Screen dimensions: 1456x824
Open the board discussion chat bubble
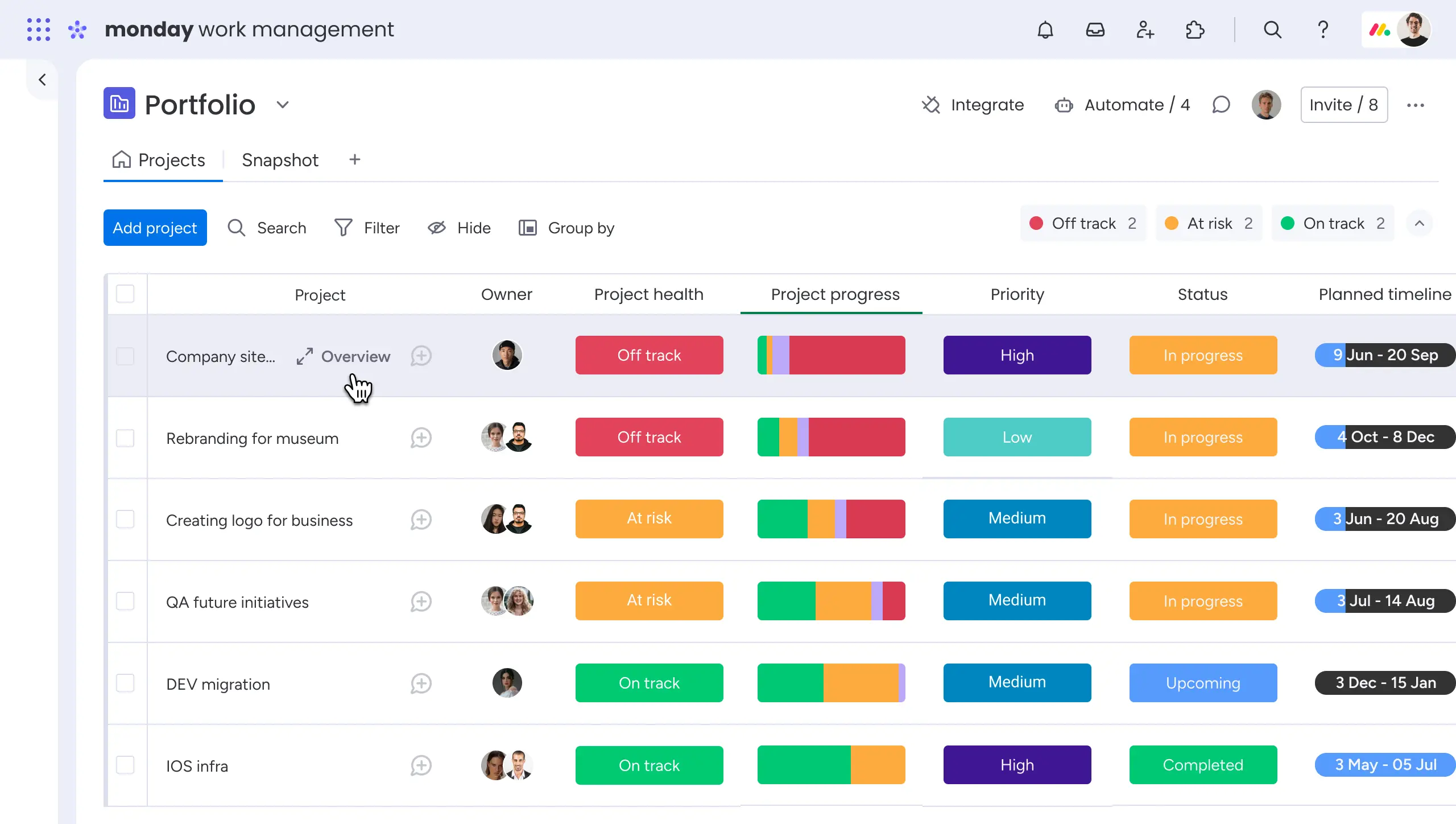pyautogui.click(x=1221, y=105)
